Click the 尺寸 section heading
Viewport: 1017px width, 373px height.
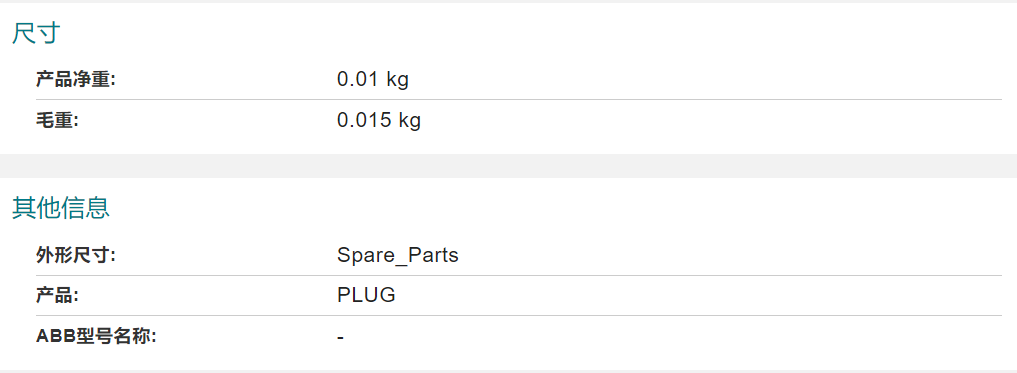click(36, 32)
